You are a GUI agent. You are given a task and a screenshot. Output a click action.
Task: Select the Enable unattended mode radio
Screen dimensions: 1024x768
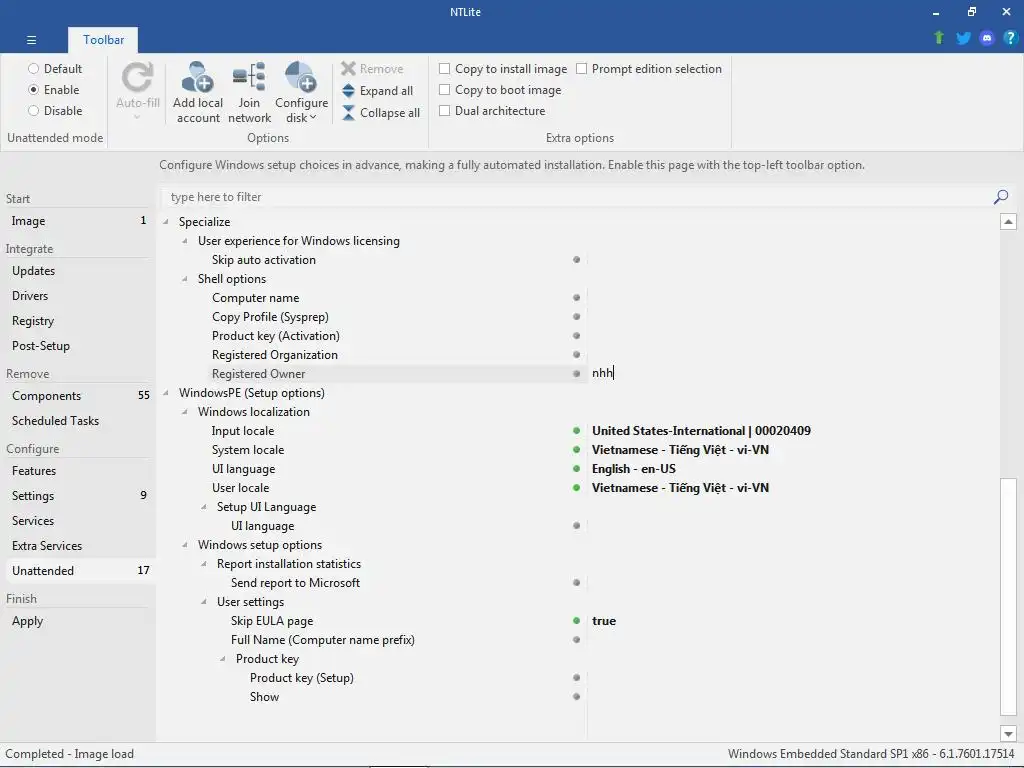(x=33, y=89)
